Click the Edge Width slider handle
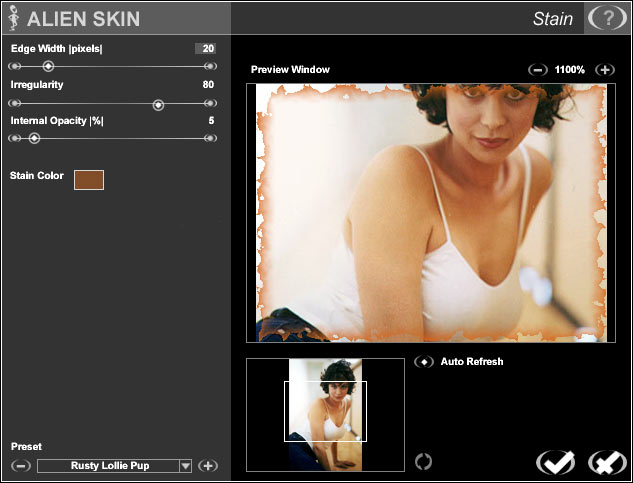 [48, 66]
